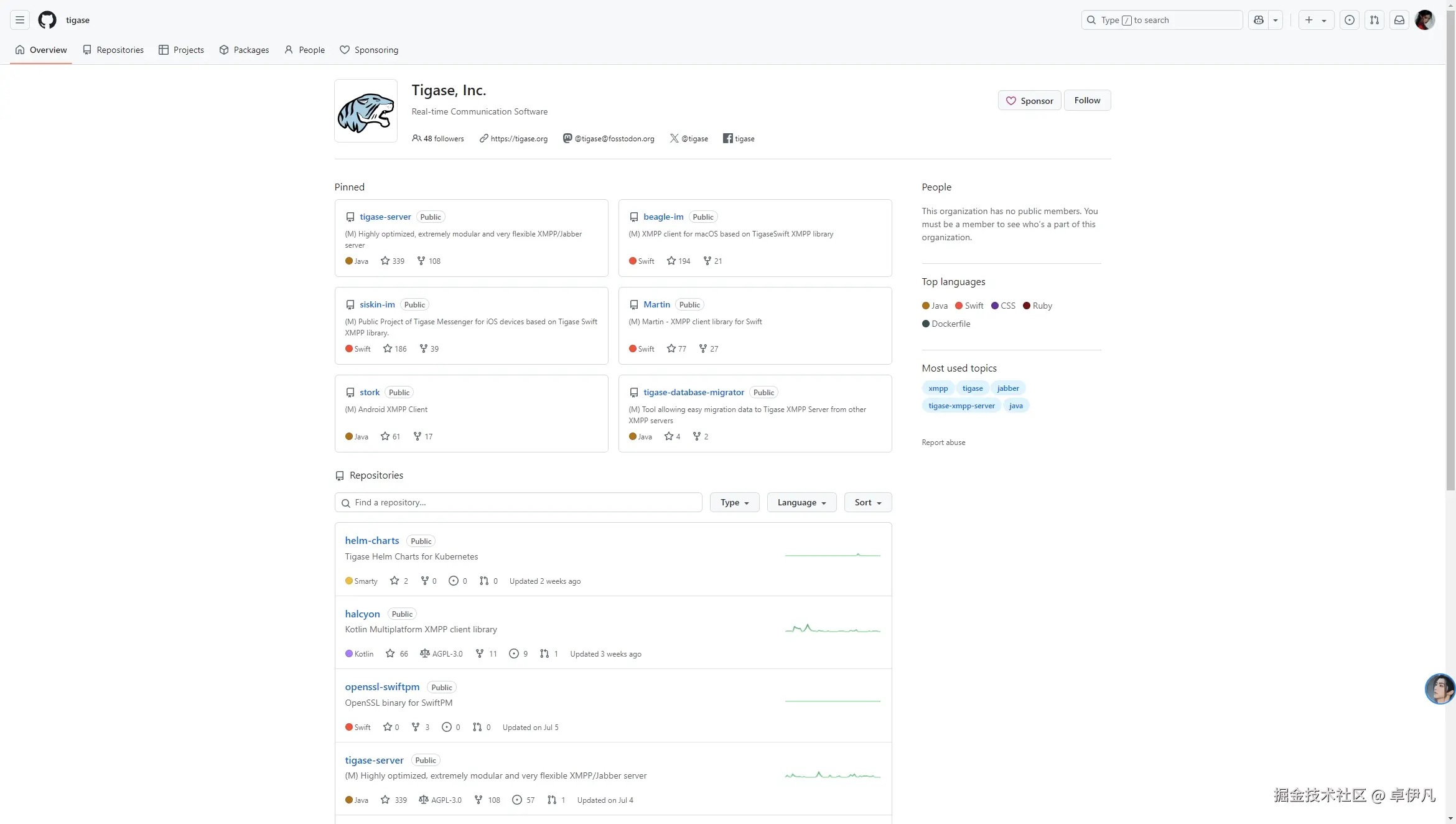Filter by the xmpp topic

(x=938, y=388)
